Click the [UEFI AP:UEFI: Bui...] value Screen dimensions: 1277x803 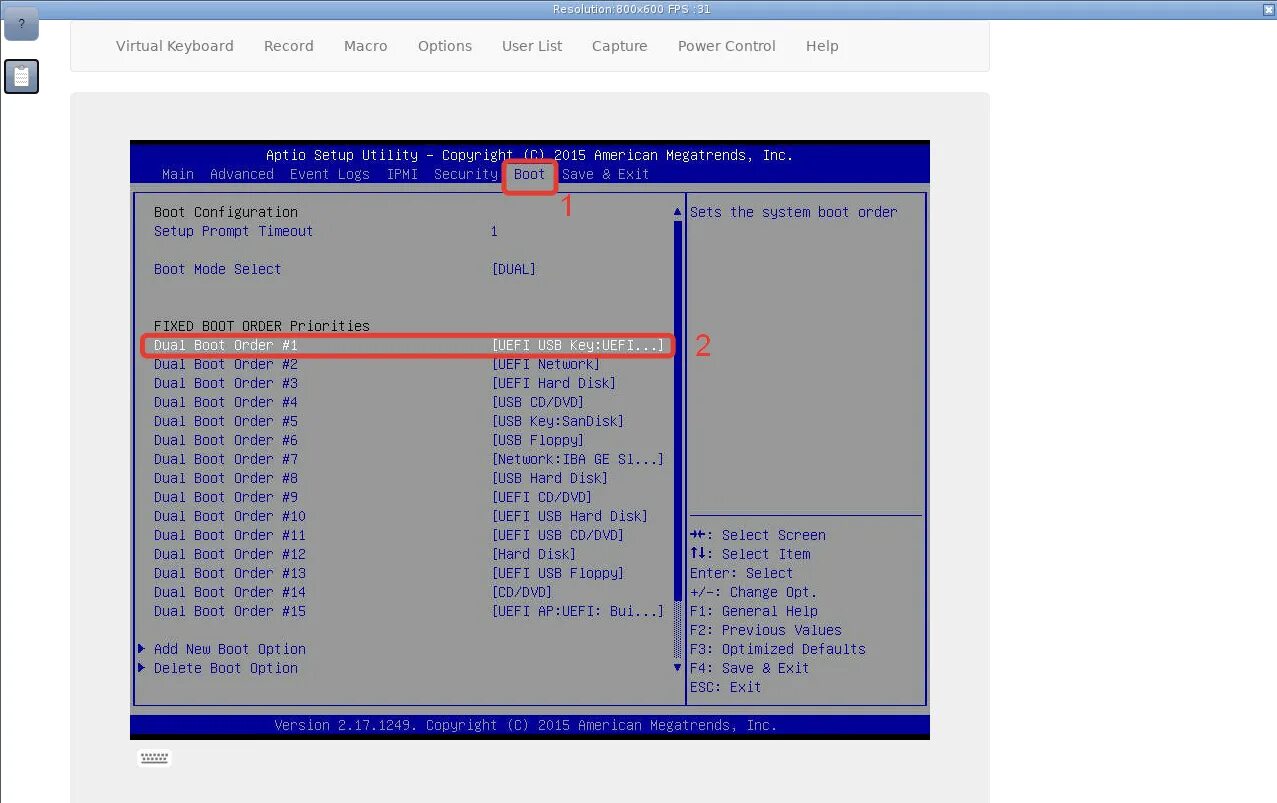click(578, 611)
